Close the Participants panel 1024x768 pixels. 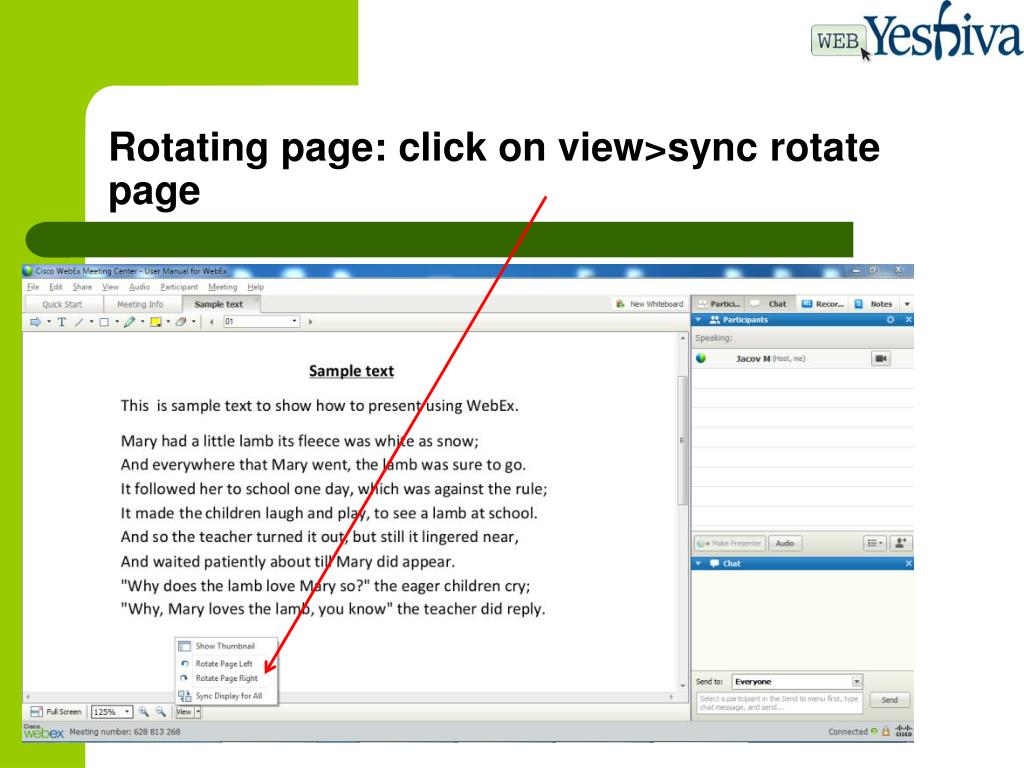pyautogui.click(x=908, y=320)
